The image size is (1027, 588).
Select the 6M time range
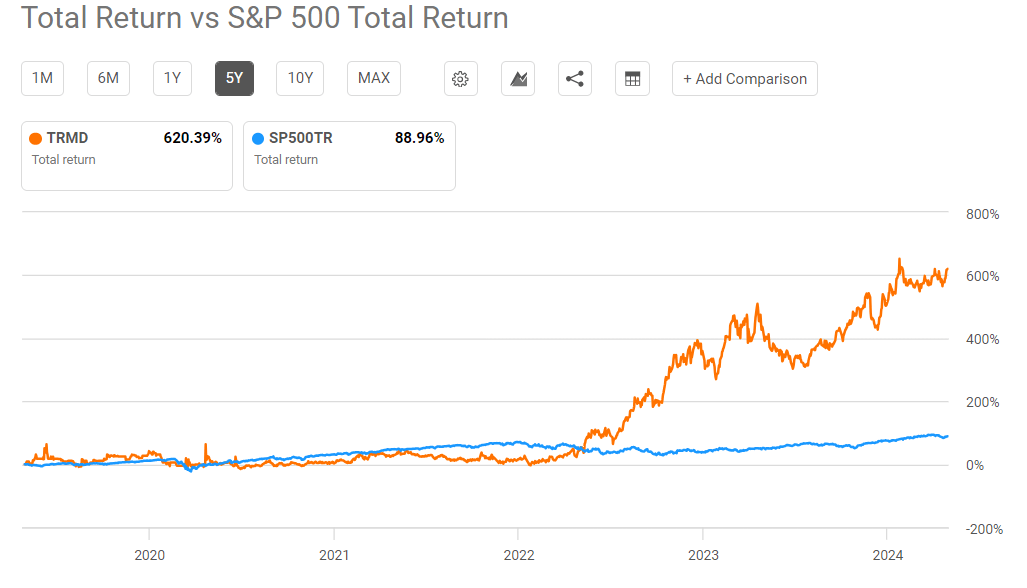point(107,78)
